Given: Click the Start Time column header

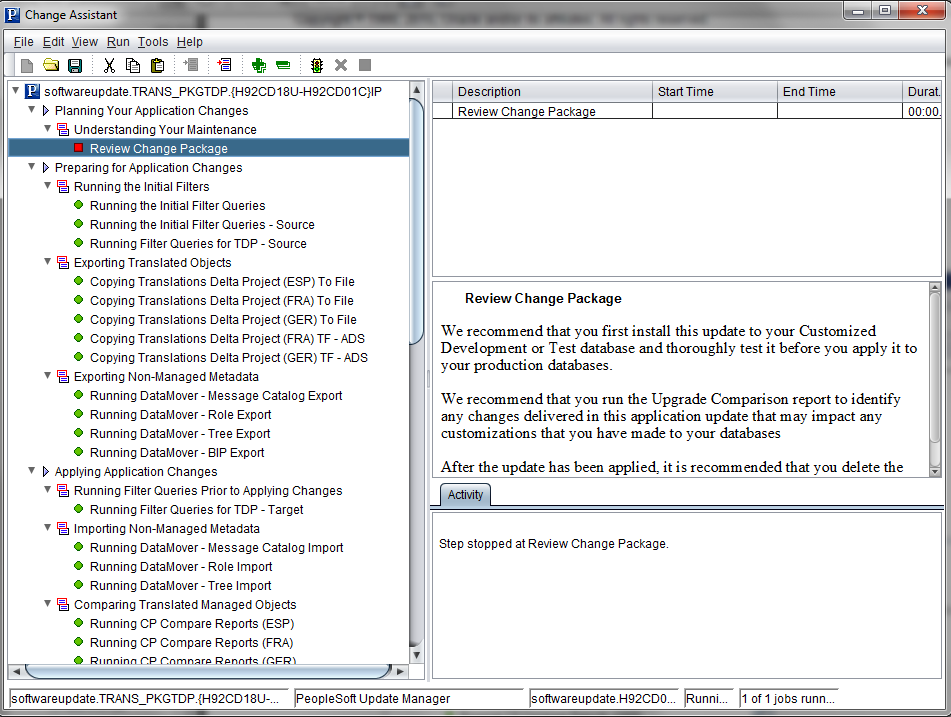Looking at the screenshot, I should click(x=715, y=92).
